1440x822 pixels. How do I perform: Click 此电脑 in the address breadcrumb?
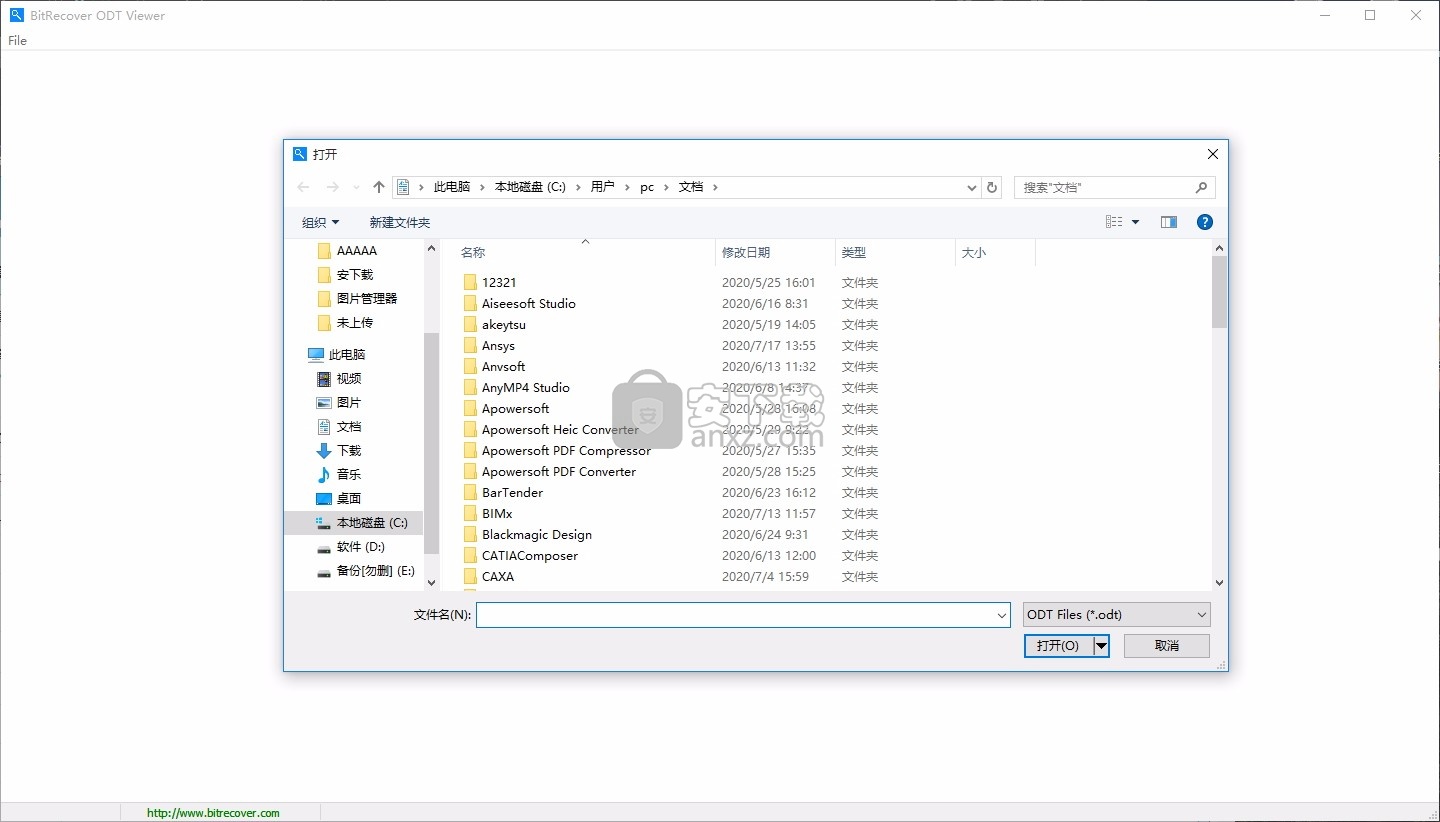pos(452,187)
